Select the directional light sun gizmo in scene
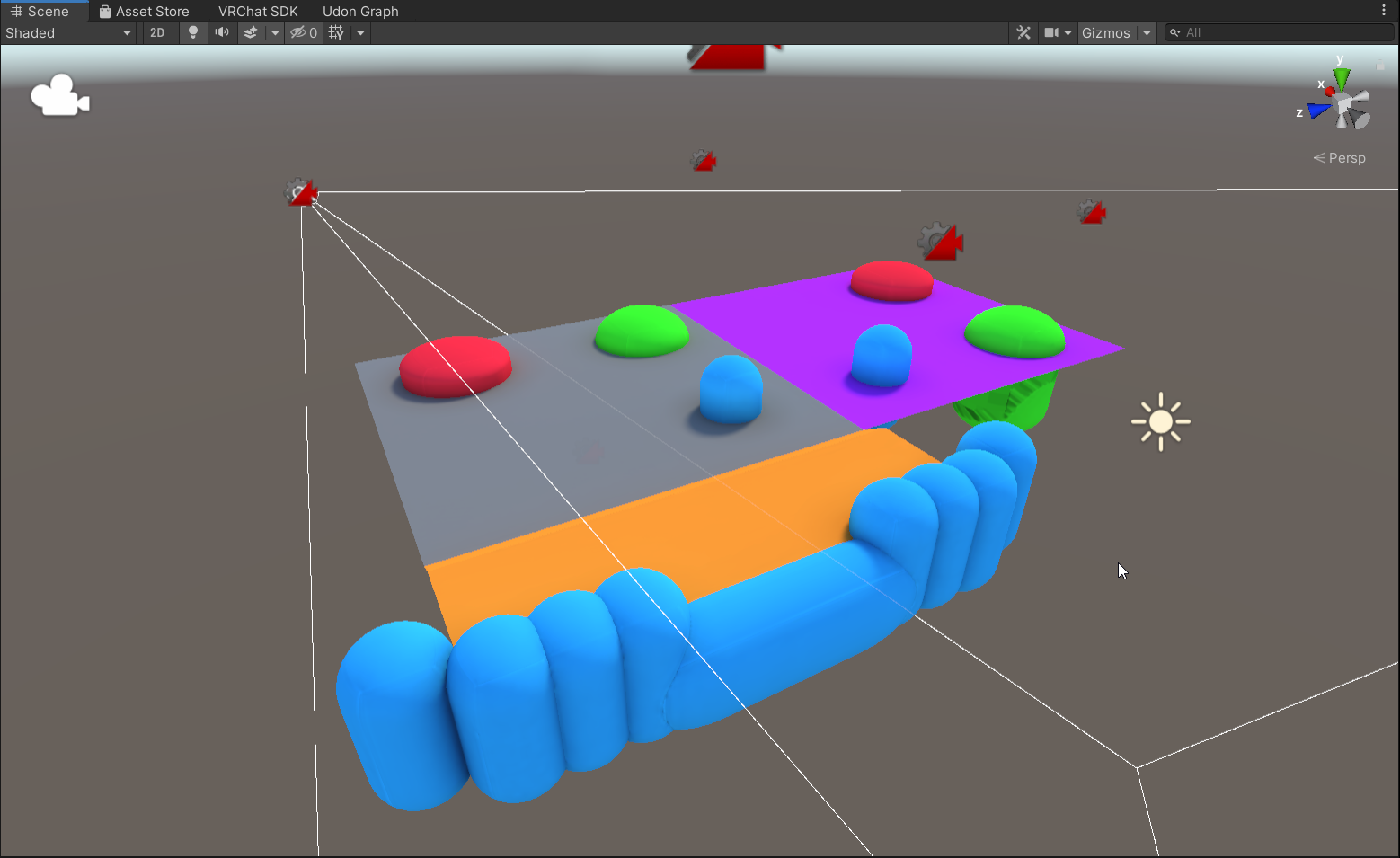This screenshot has width=1400, height=858. pos(1160,420)
